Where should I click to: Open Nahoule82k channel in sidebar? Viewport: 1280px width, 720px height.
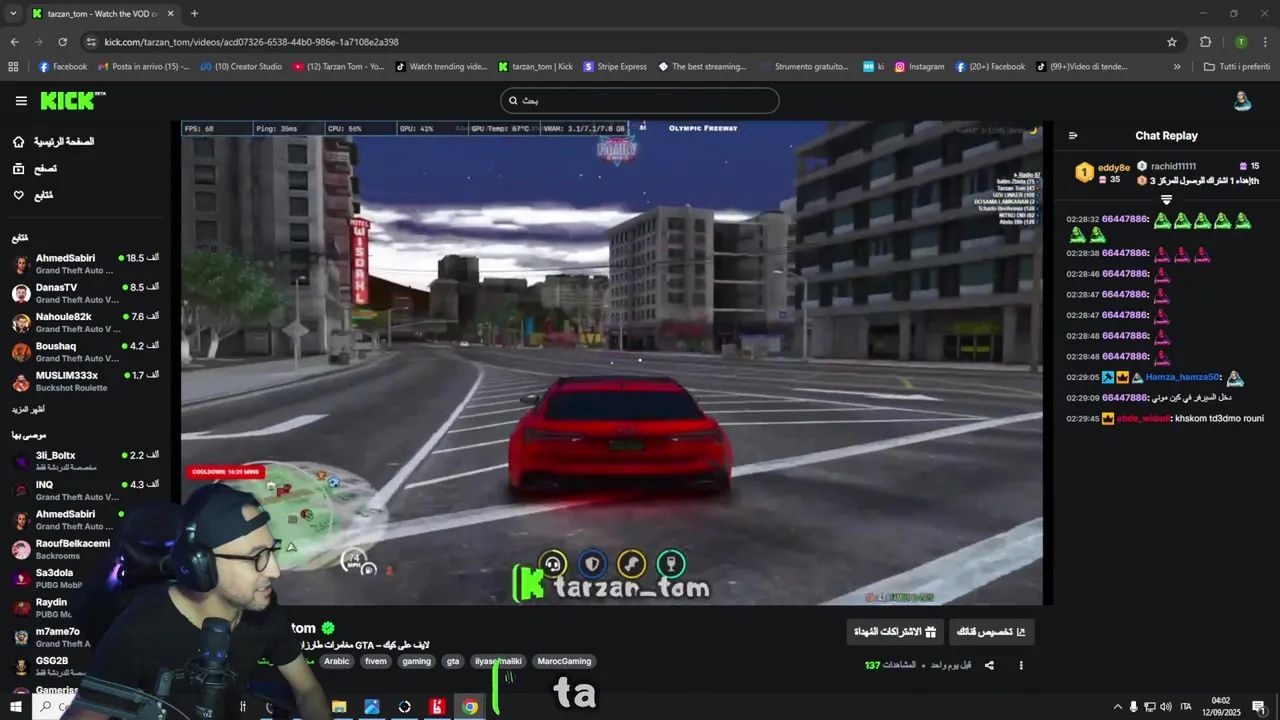[86, 322]
